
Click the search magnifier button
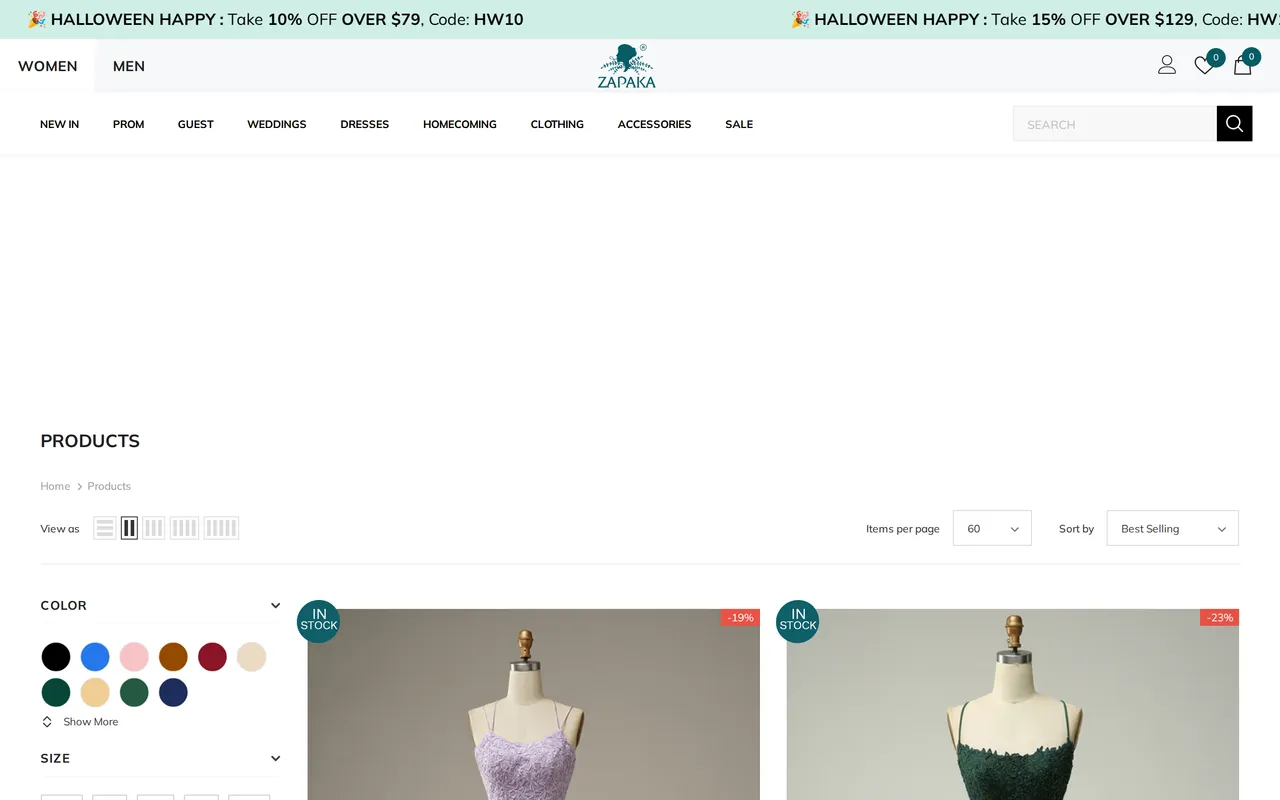pos(1234,123)
